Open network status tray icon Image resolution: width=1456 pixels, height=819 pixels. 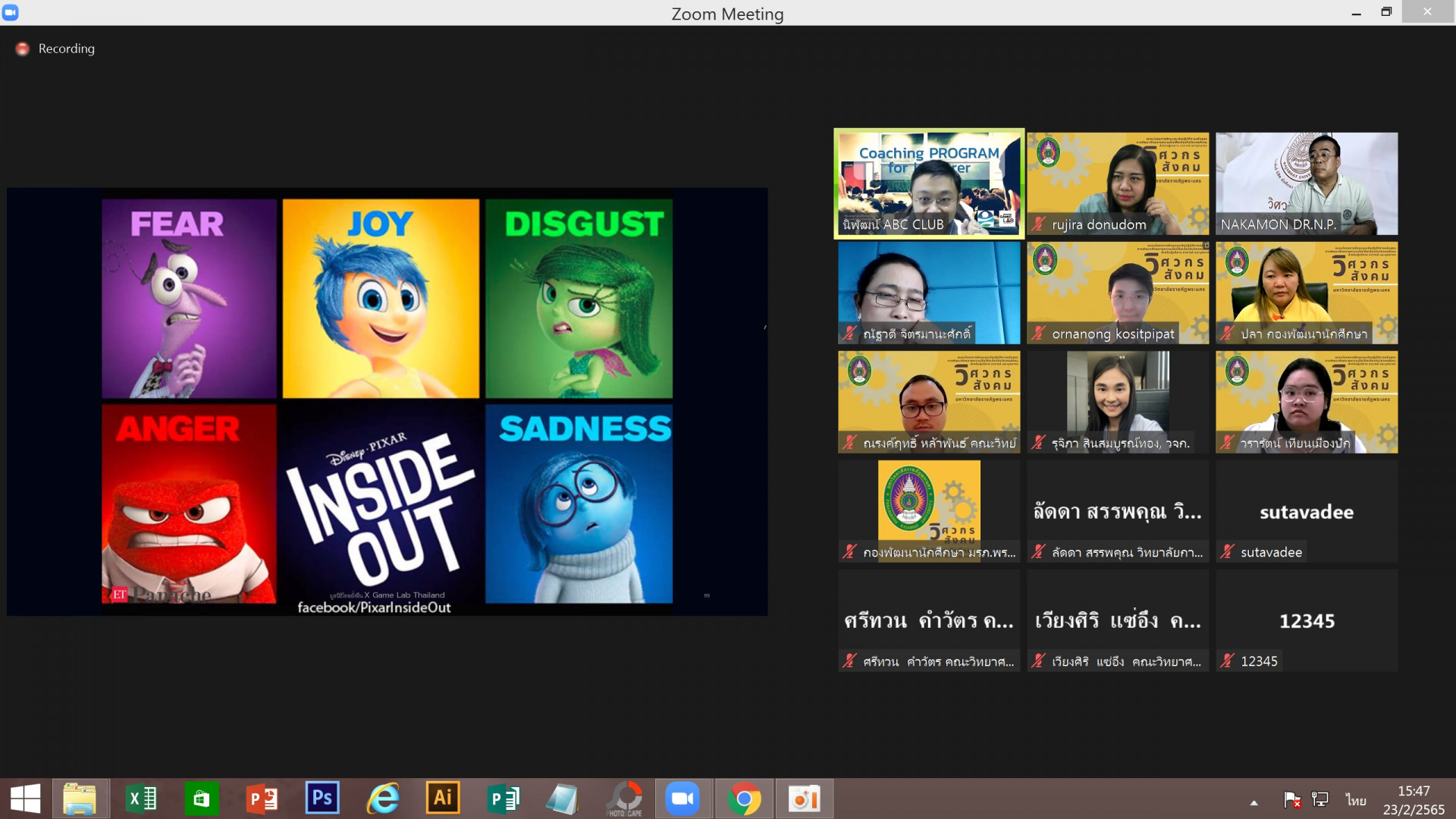pos(1320,799)
